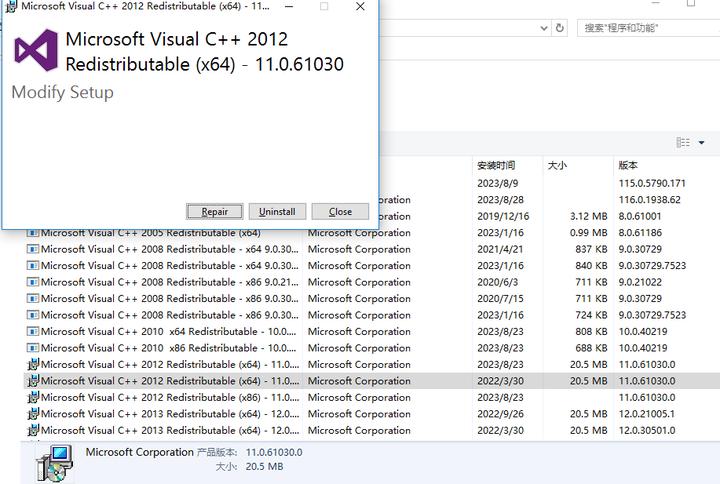This screenshot has width=720, height=484.
Task: Refresh the Programs and Features window
Action: (x=559, y=28)
